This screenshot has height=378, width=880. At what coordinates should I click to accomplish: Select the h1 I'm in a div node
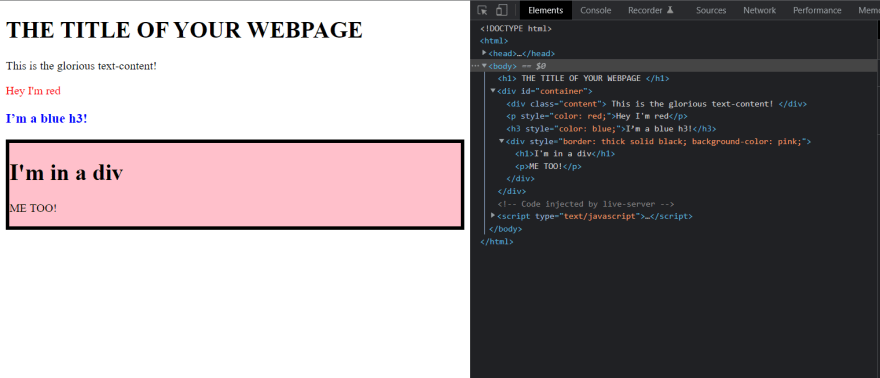565,153
